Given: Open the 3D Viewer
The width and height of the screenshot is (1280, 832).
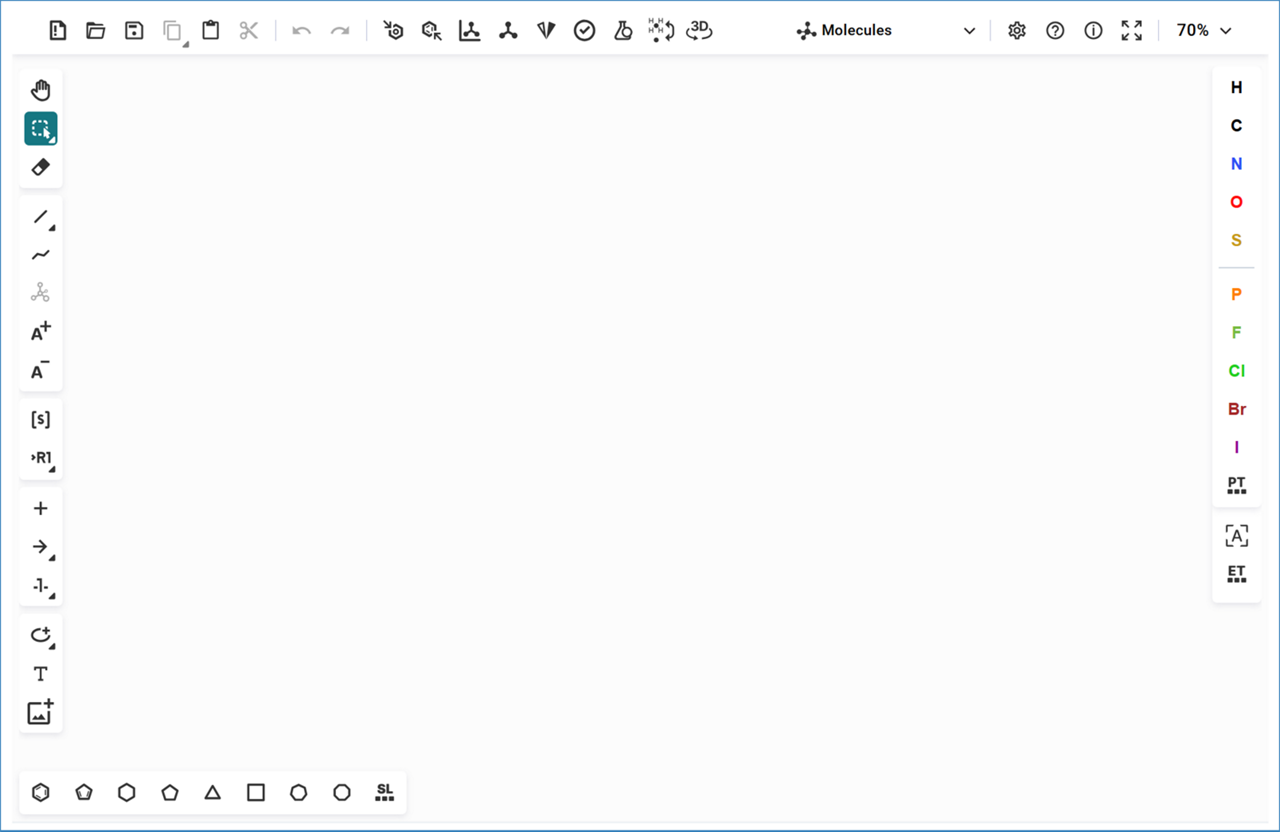Looking at the screenshot, I should tap(699, 31).
